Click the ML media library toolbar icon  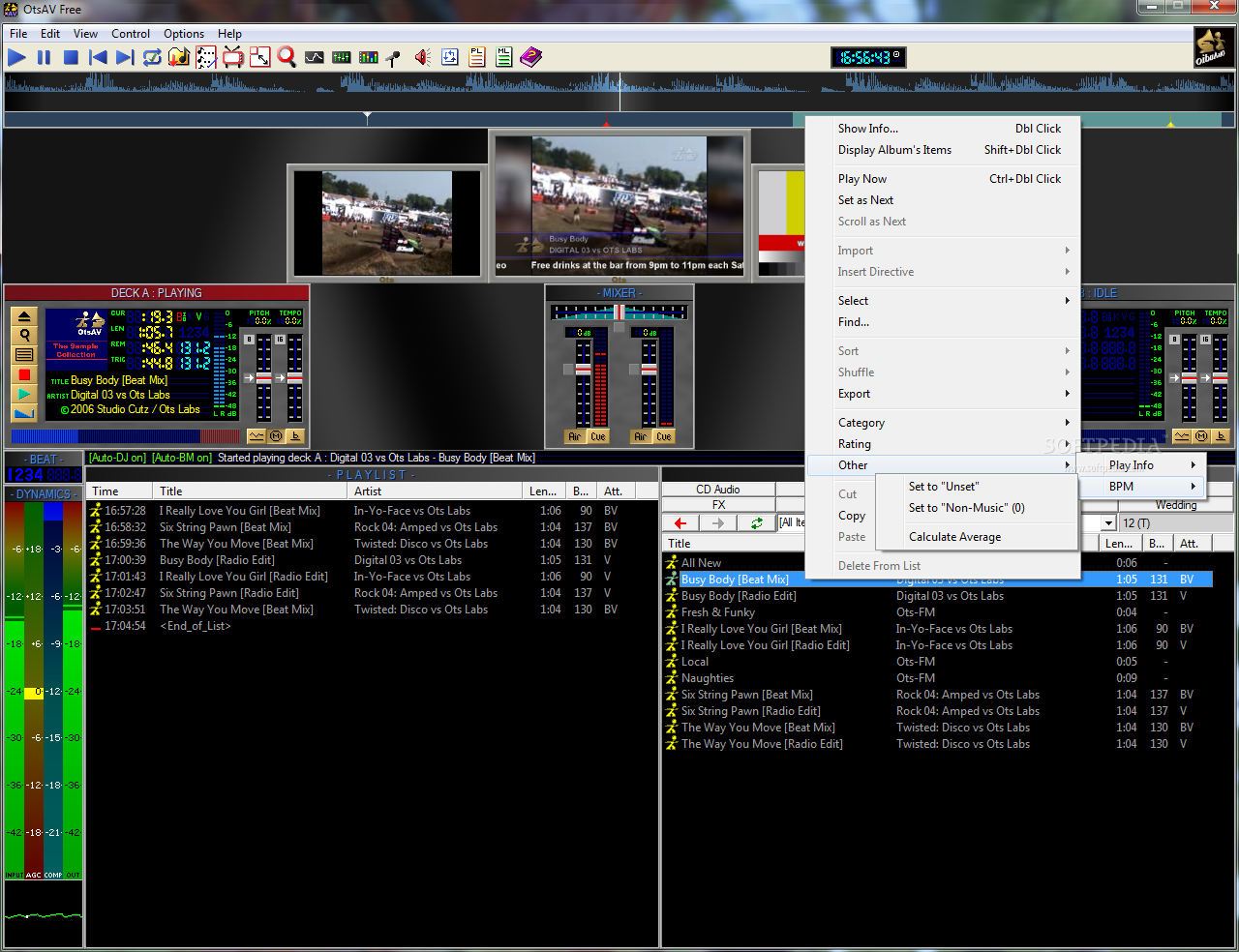coord(504,58)
